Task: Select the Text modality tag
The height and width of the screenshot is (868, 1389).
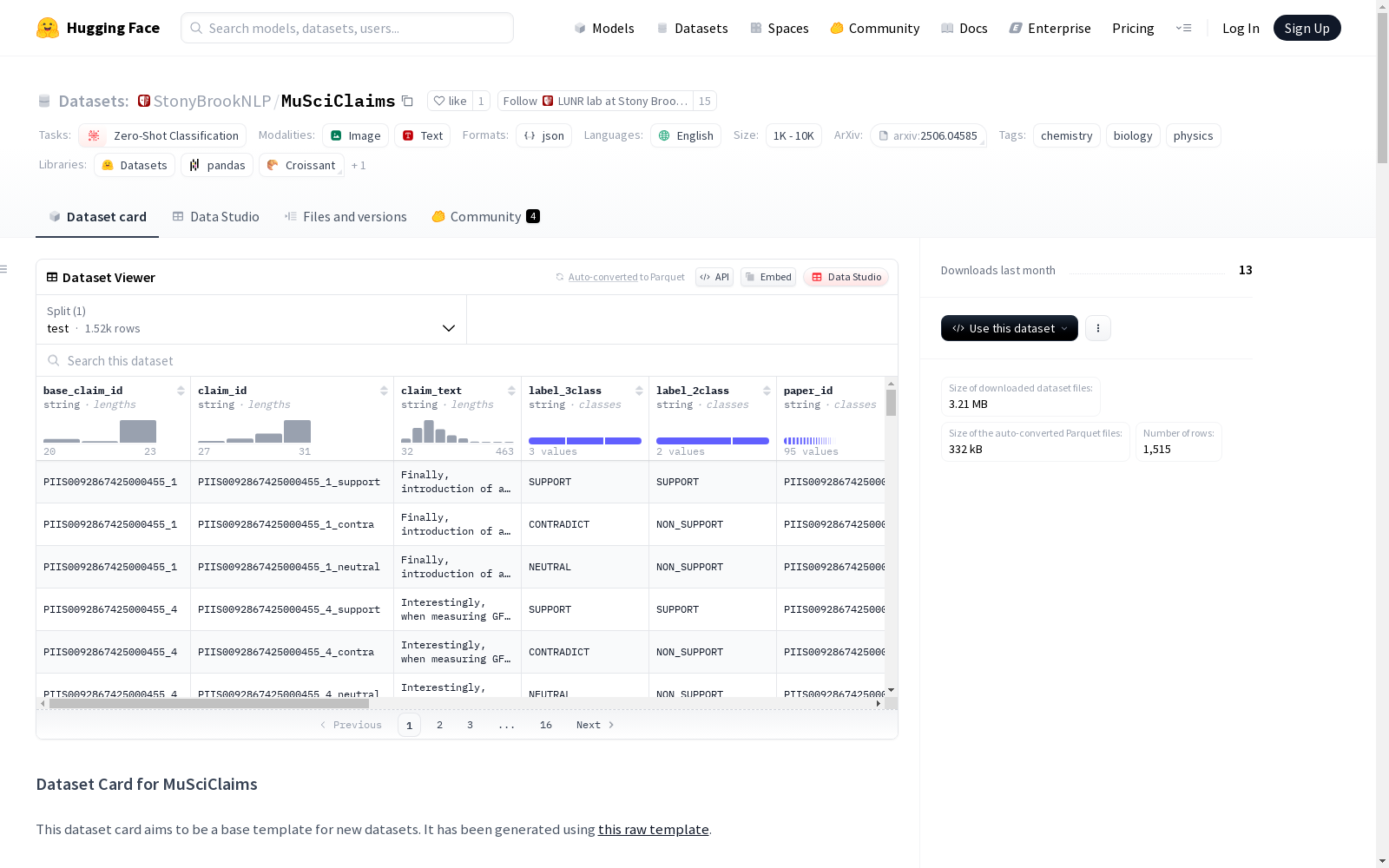Action: 423,135
